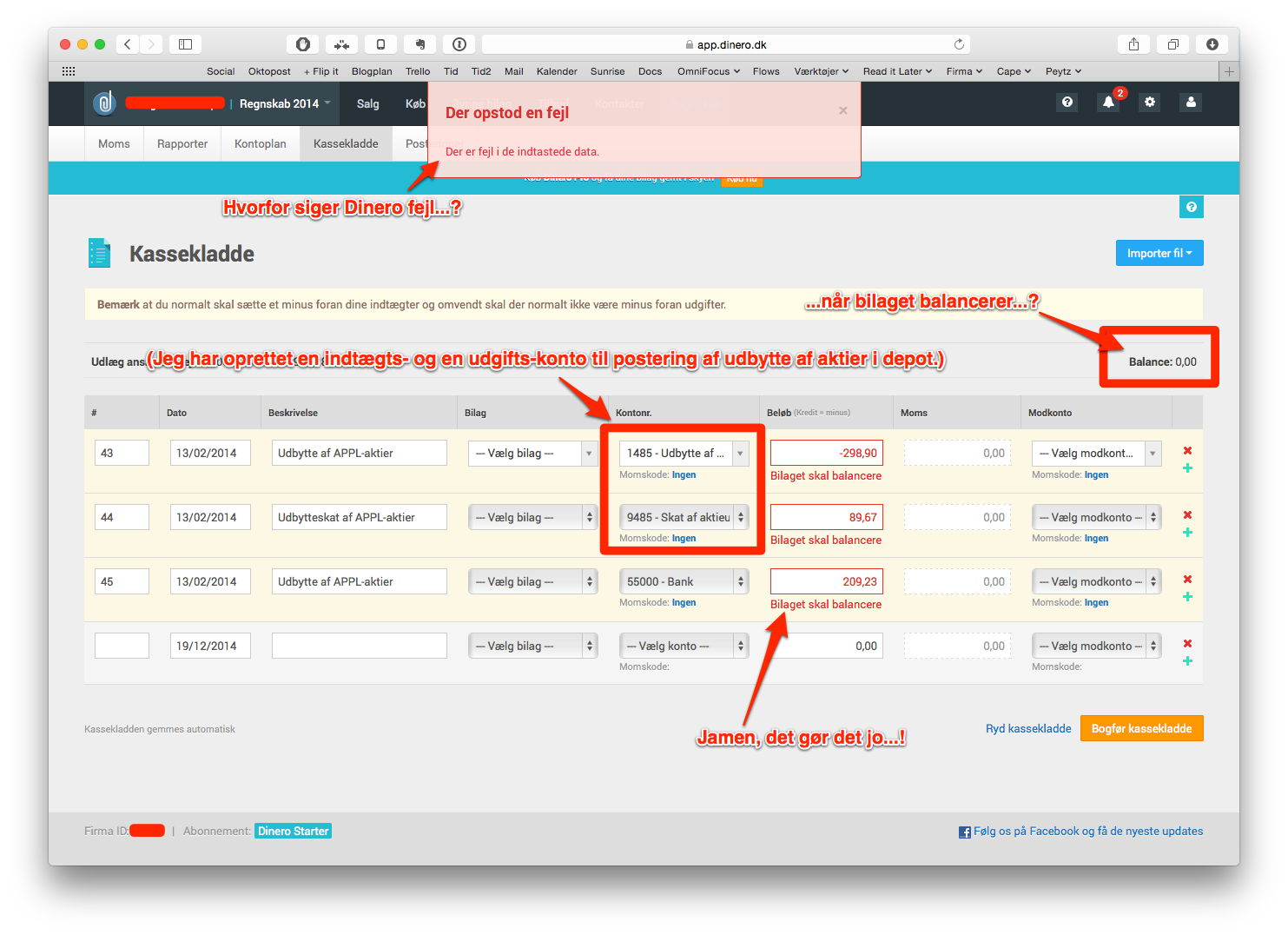Switch to Kontoplan tab
This screenshot has width=1288, height=935.
pos(261,143)
